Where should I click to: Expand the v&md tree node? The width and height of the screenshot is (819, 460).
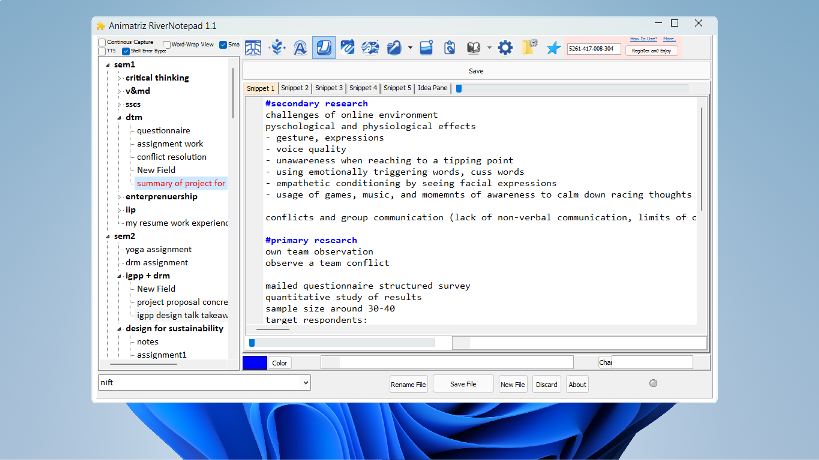pos(120,91)
